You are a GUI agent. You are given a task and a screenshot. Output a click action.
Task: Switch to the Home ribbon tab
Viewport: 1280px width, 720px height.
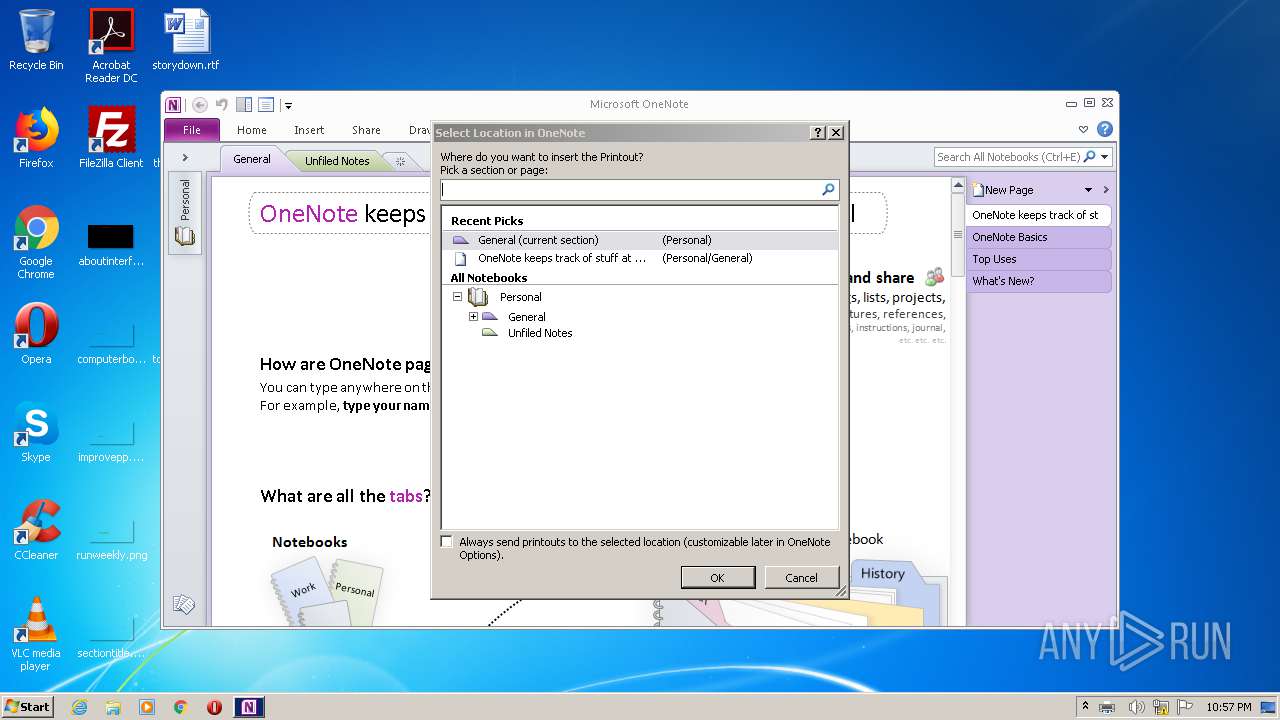tap(252, 130)
